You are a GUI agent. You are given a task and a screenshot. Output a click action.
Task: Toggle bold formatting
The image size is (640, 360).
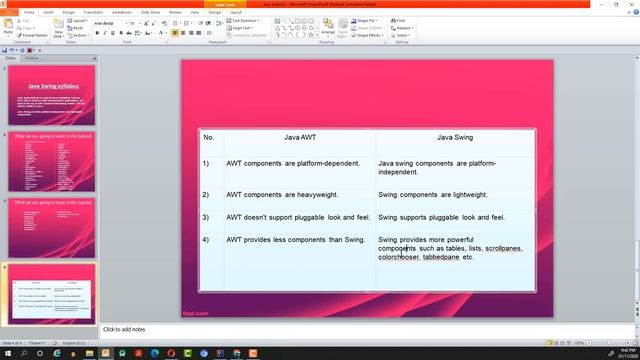[97, 33]
